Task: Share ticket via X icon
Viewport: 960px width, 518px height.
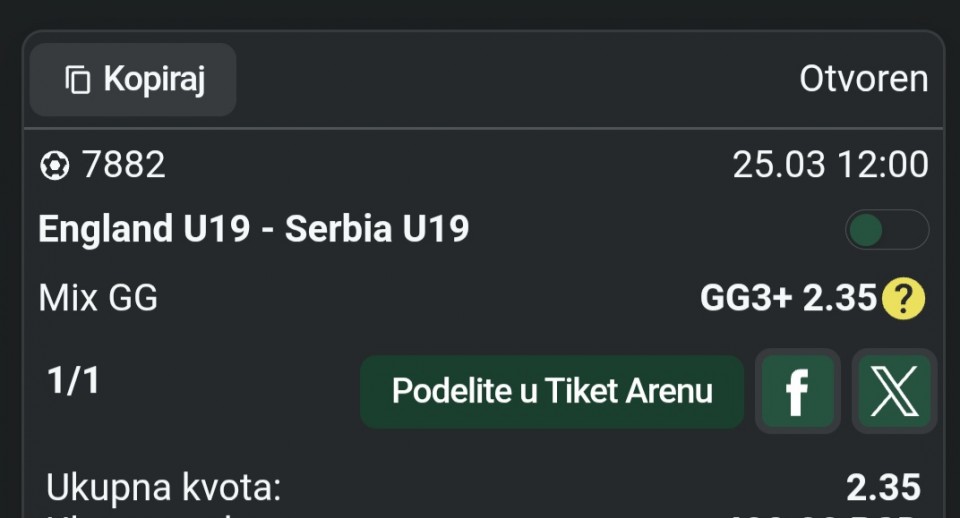Action: (x=894, y=391)
